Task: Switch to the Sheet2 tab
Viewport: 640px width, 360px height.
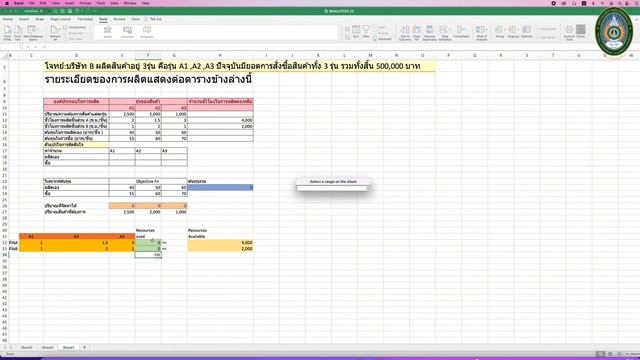Action: click(x=27, y=347)
